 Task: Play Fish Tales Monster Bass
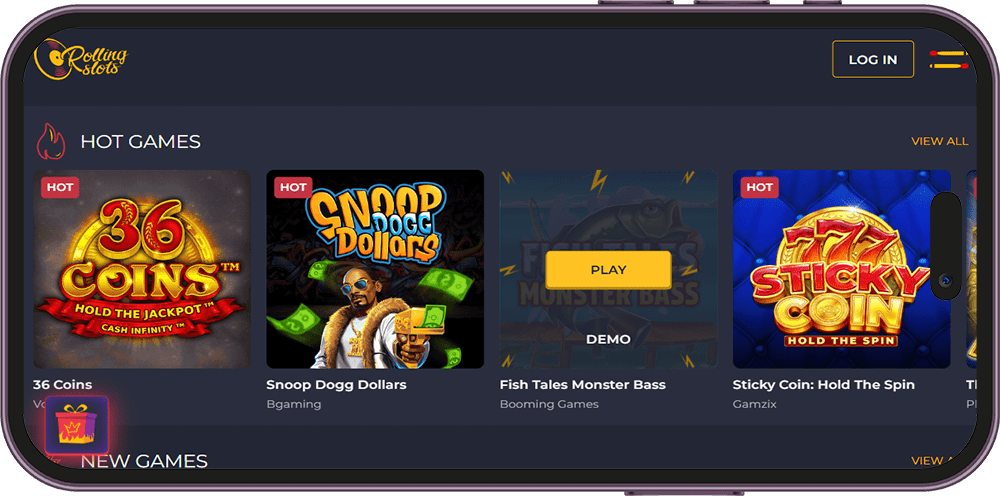click(x=608, y=270)
